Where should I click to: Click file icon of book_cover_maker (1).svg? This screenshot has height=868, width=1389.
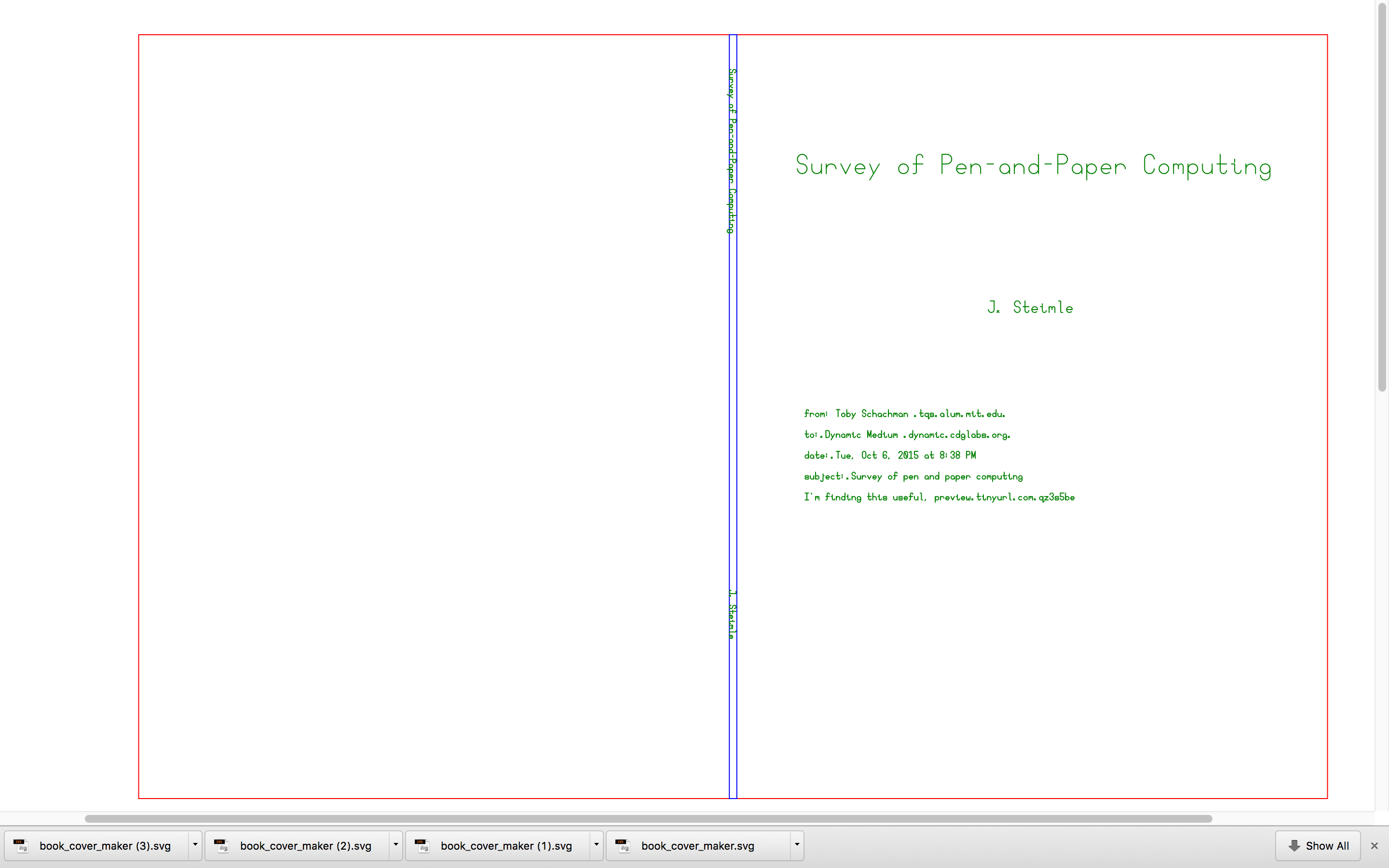click(x=422, y=846)
